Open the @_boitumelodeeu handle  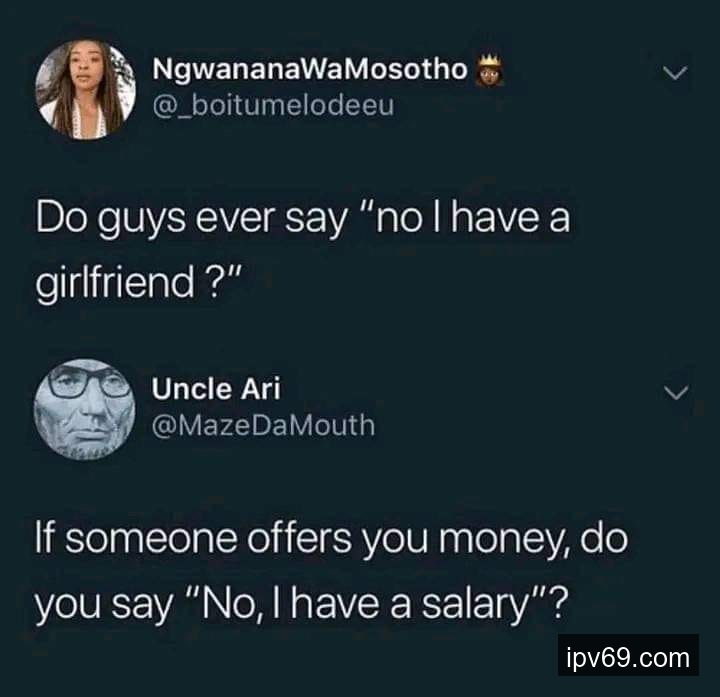[x=273, y=106]
